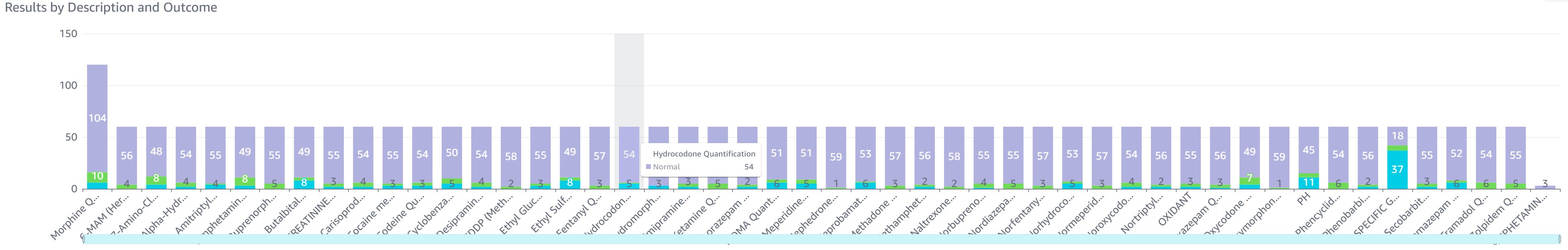Viewport: 1568px width, 250px height.
Task: Click the Hydrocodone Quantification tooltip title
Action: click(x=703, y=154)
